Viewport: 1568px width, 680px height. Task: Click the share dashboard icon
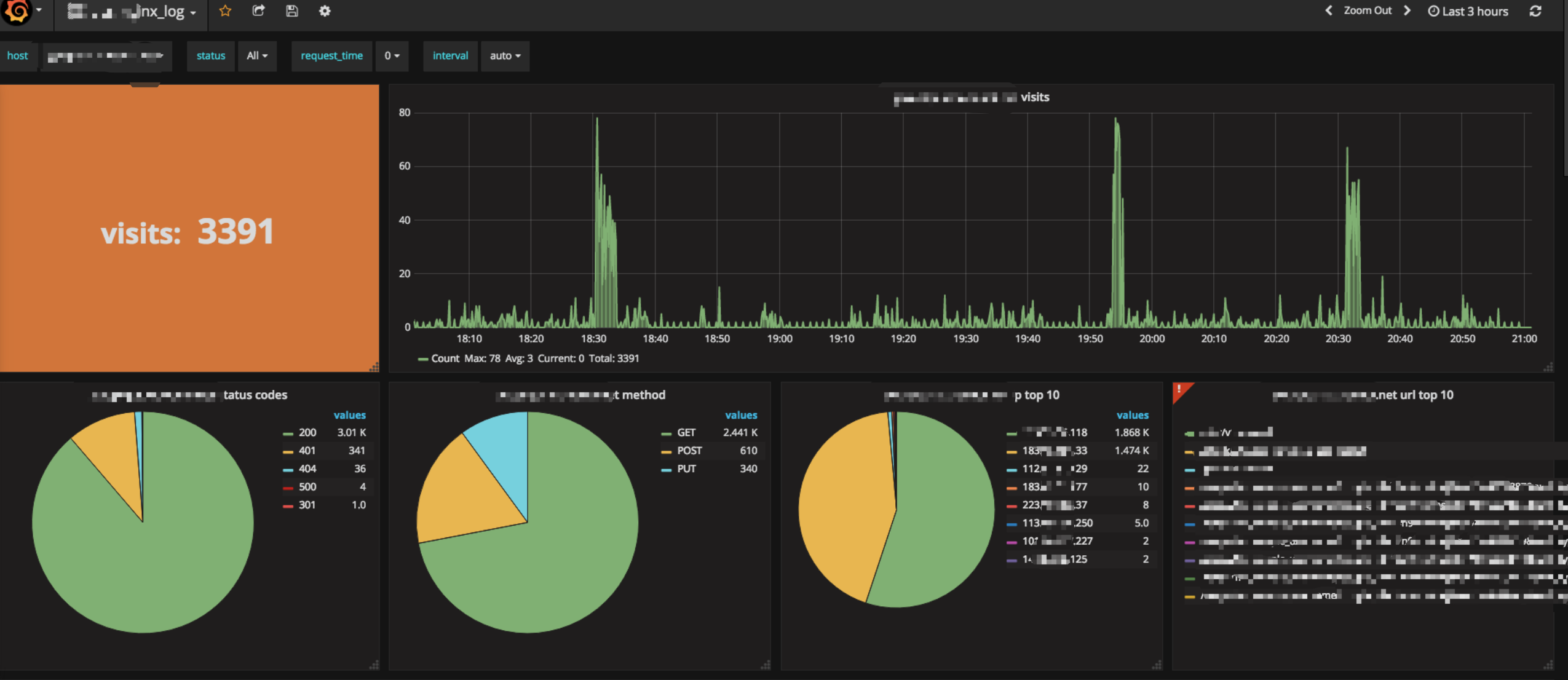pos(258,11)
